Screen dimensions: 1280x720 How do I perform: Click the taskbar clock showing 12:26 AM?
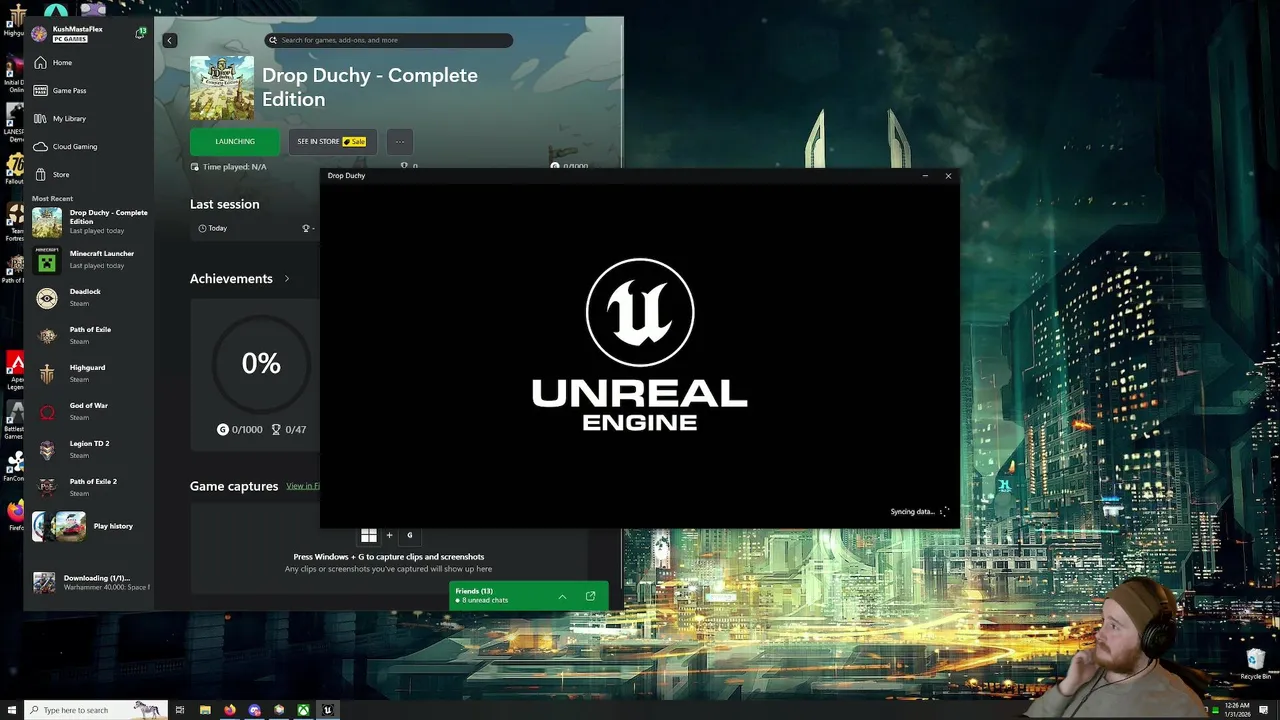(x=1238, y=710)
